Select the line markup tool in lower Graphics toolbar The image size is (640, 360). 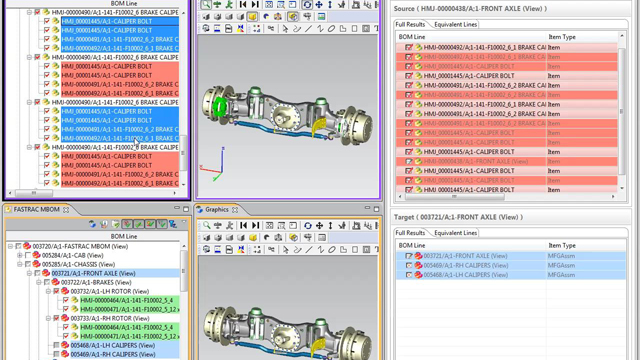point(309,249)
